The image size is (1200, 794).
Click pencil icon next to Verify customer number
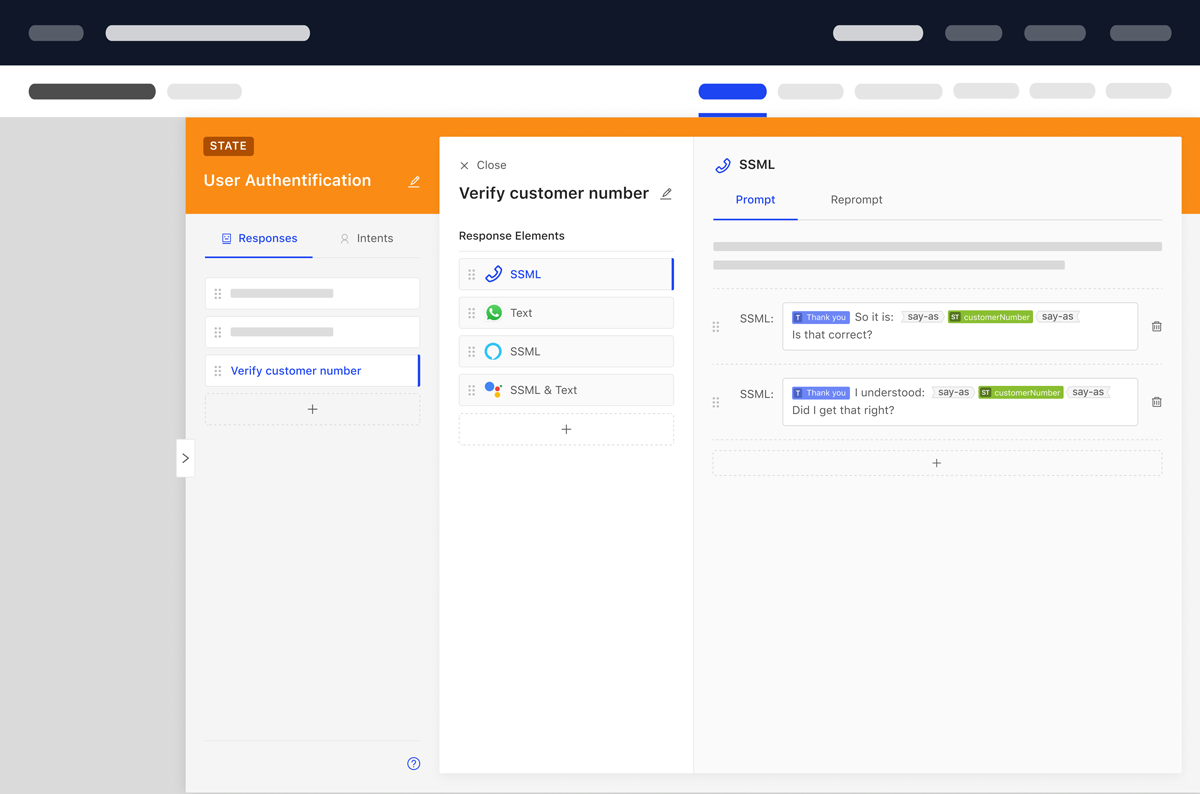click(666, 193)
